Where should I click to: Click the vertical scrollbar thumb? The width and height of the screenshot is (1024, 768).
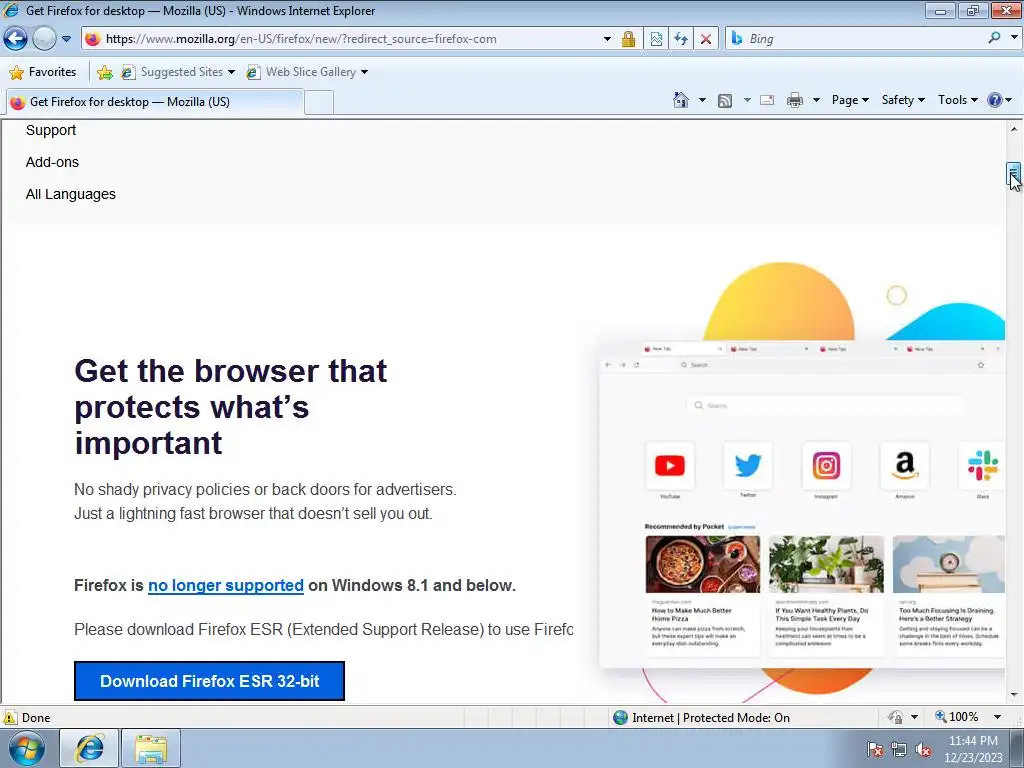(1013, 175)
